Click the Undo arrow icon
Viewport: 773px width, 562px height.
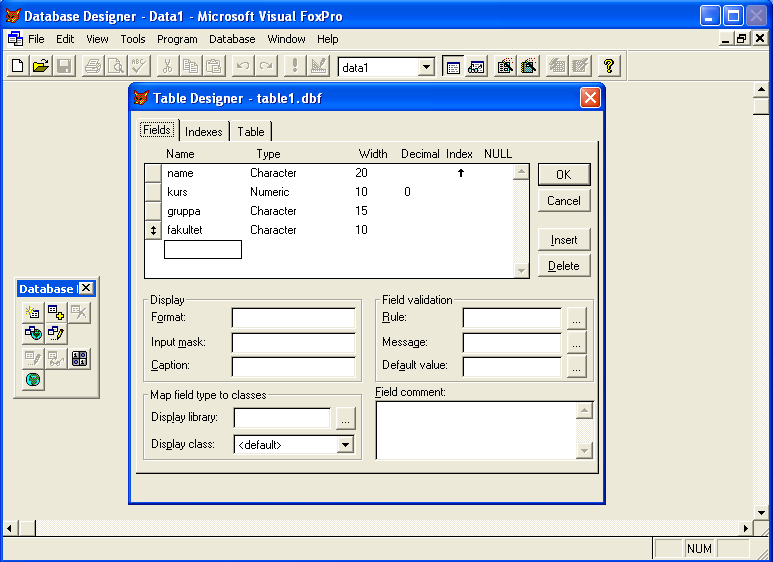(x=243, y=66)
